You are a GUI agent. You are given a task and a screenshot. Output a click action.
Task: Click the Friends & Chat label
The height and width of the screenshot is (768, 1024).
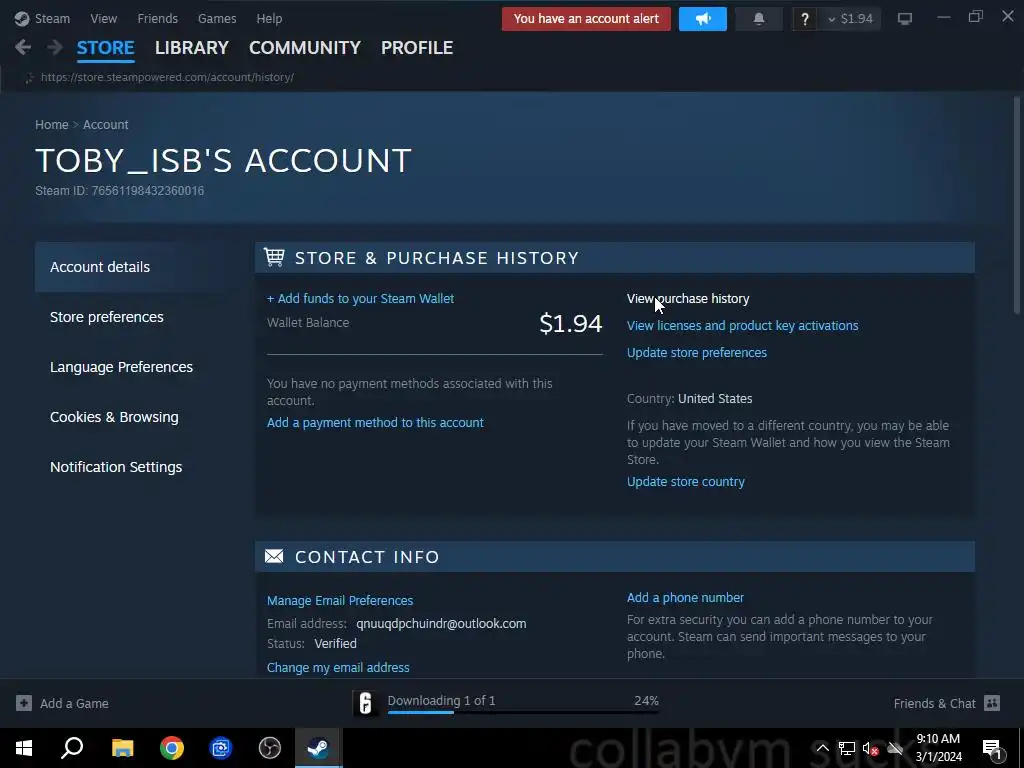click(x=935, y=703)
